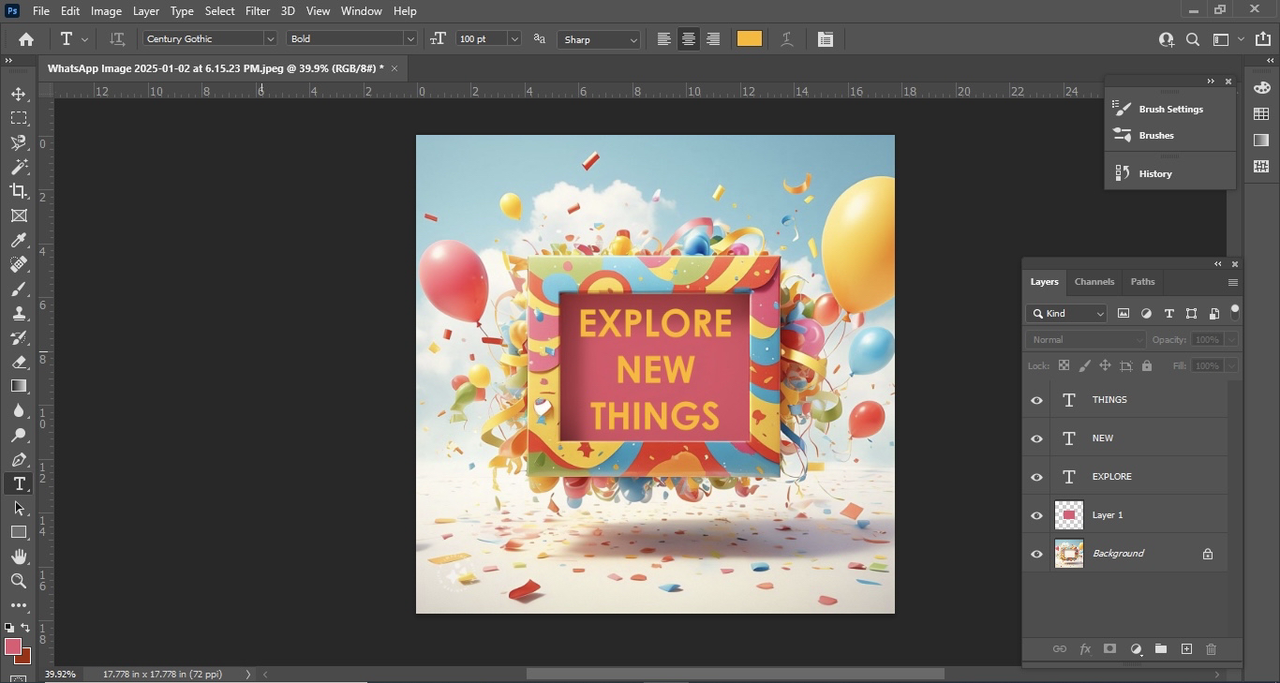Click the foreground color swatch
This screenshot has width=1280, height=683.
click(x=13, y=647)
